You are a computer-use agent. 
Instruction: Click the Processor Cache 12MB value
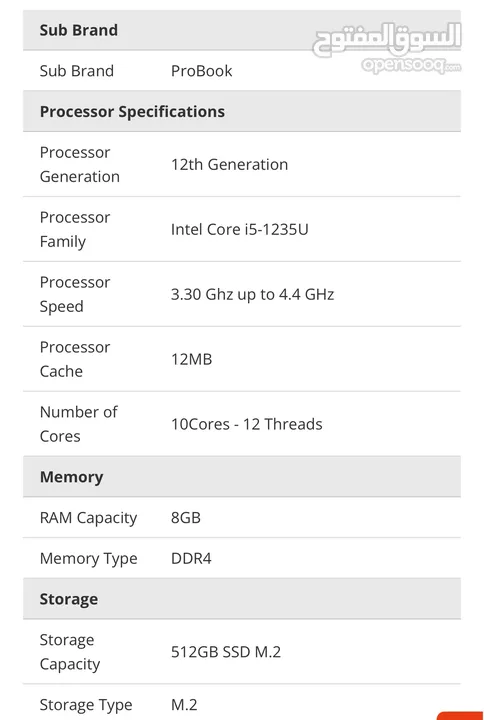click(191, 359)
